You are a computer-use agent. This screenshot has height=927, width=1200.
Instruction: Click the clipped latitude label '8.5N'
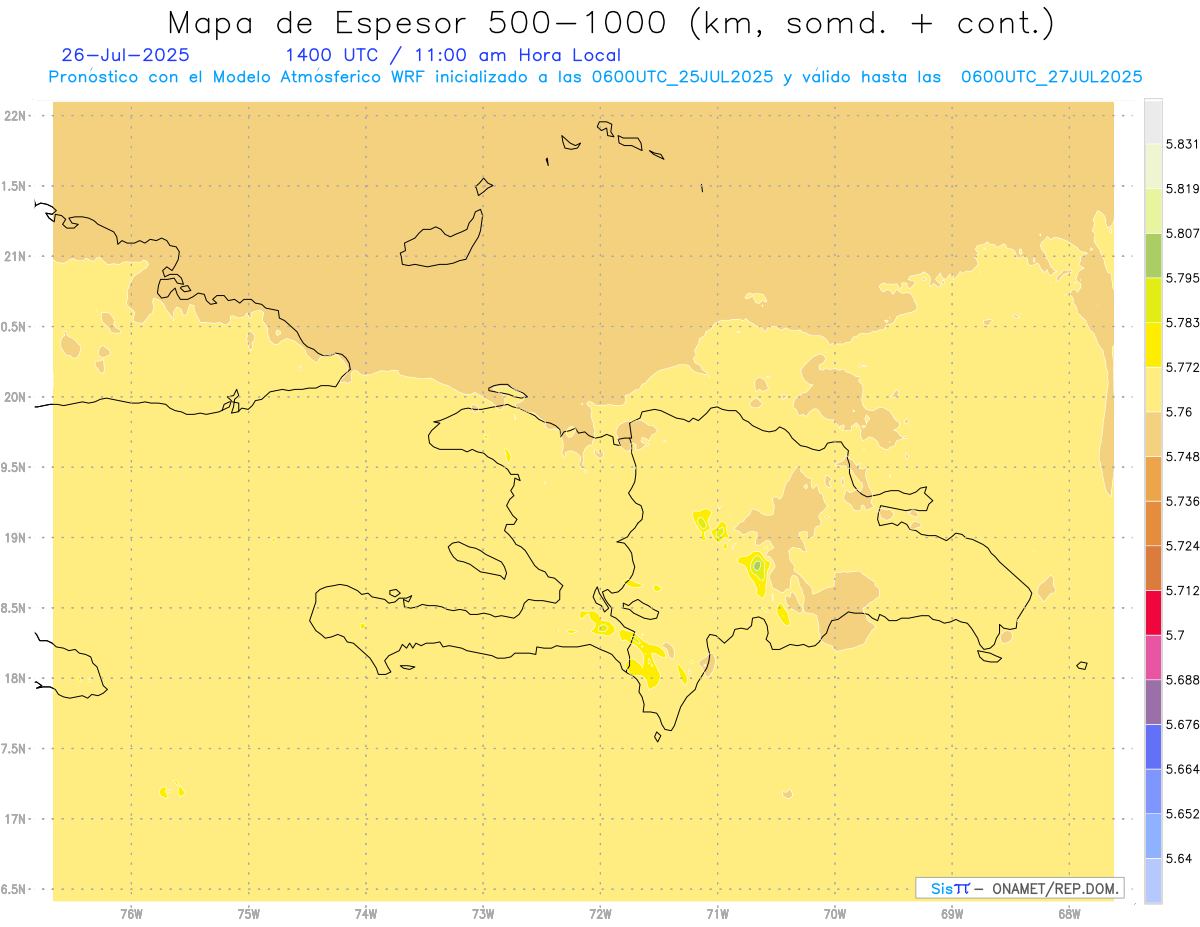(x=14, y=608)
